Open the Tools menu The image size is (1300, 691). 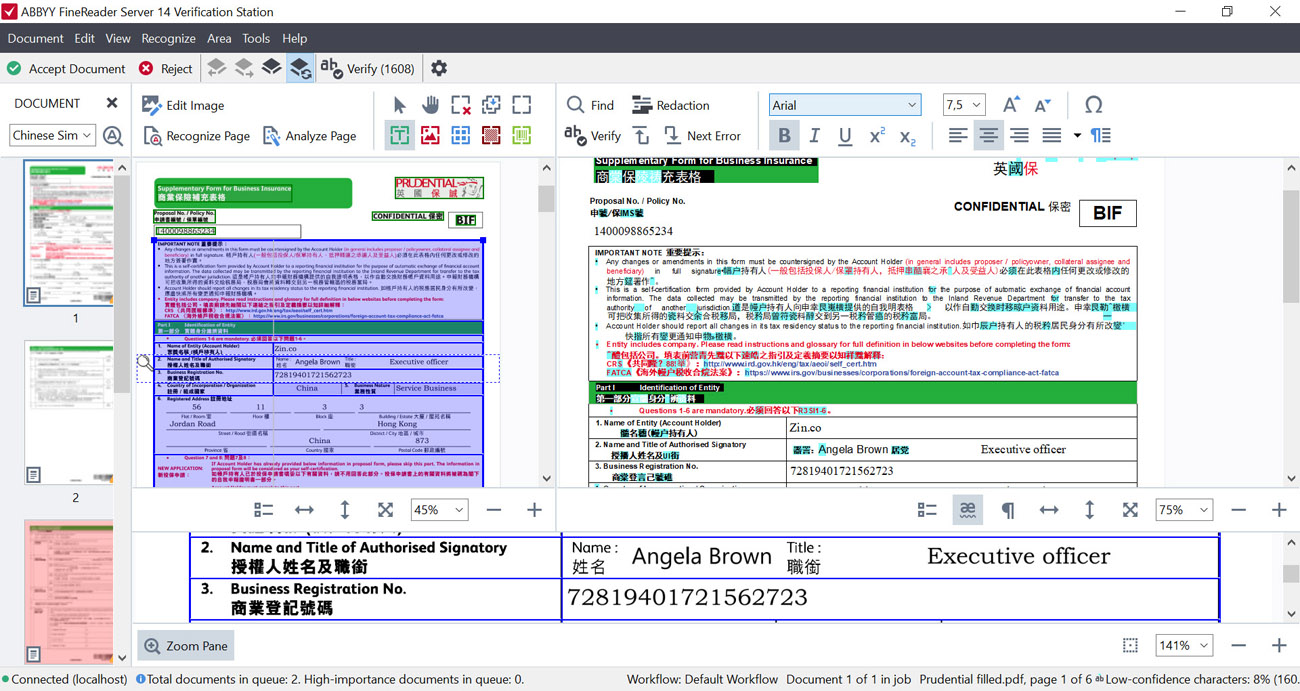pyautogui.click(x=256, y=38)
